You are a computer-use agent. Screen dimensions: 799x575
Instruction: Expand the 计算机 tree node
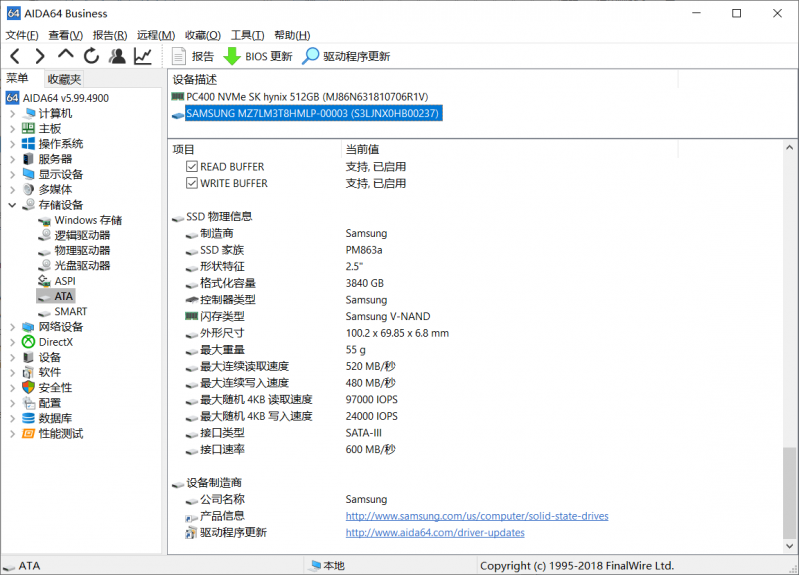point(12,113)
